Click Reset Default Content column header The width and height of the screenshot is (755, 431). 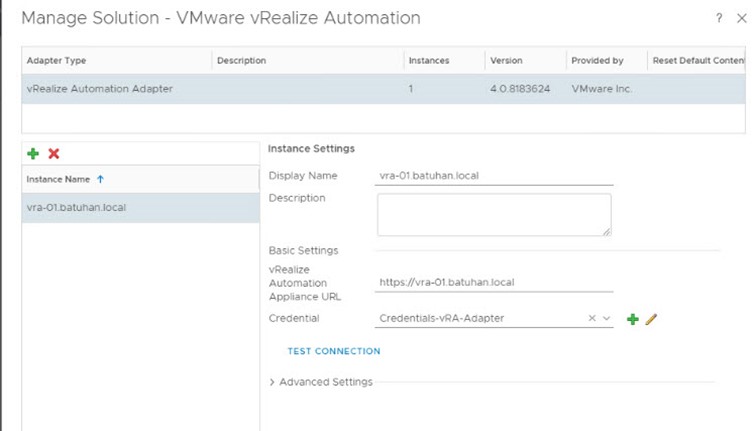696,61
